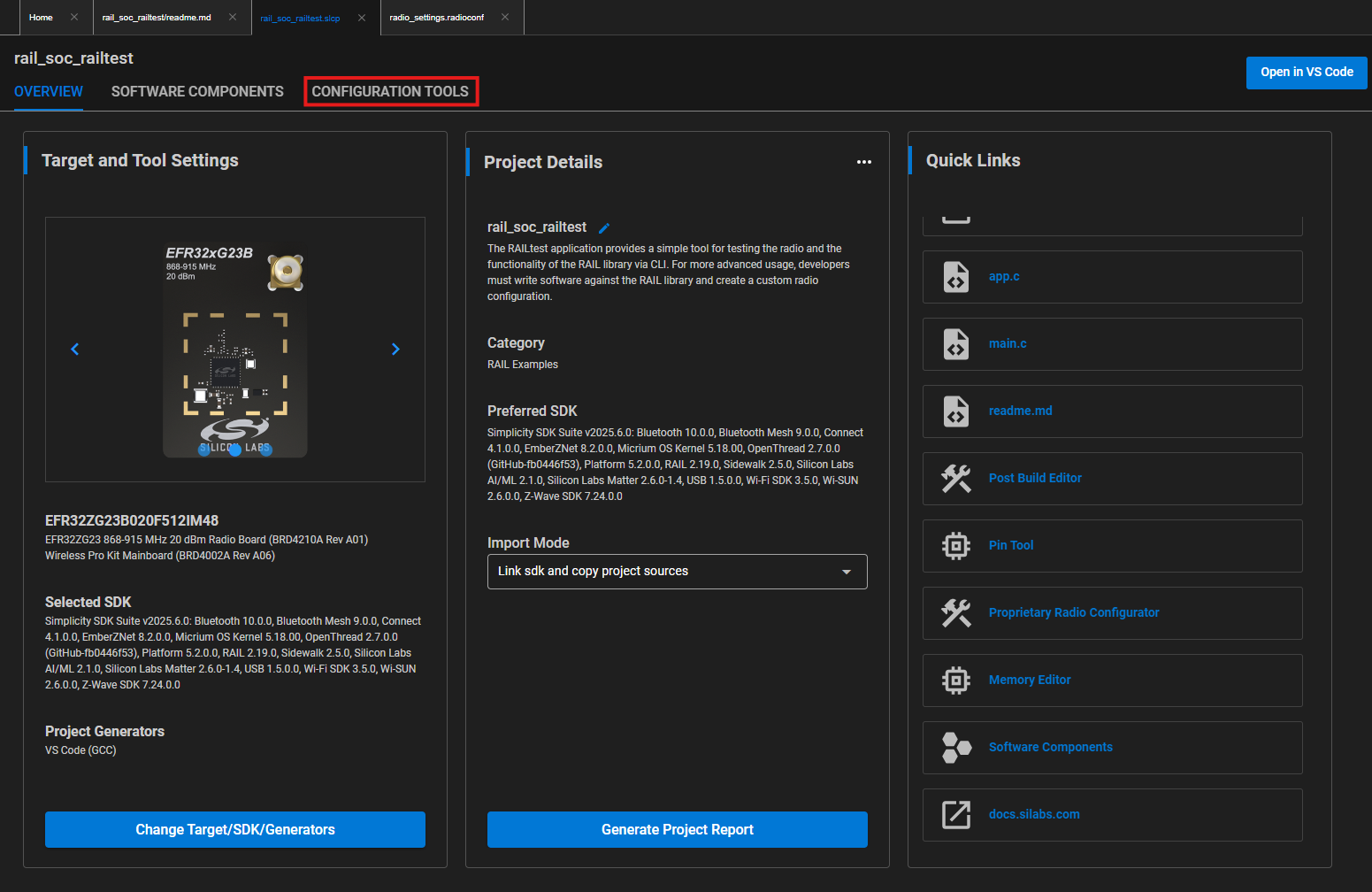1372x892 pixels.
Task: Show previous board image with left chevron
Action: tap(74, 349)
